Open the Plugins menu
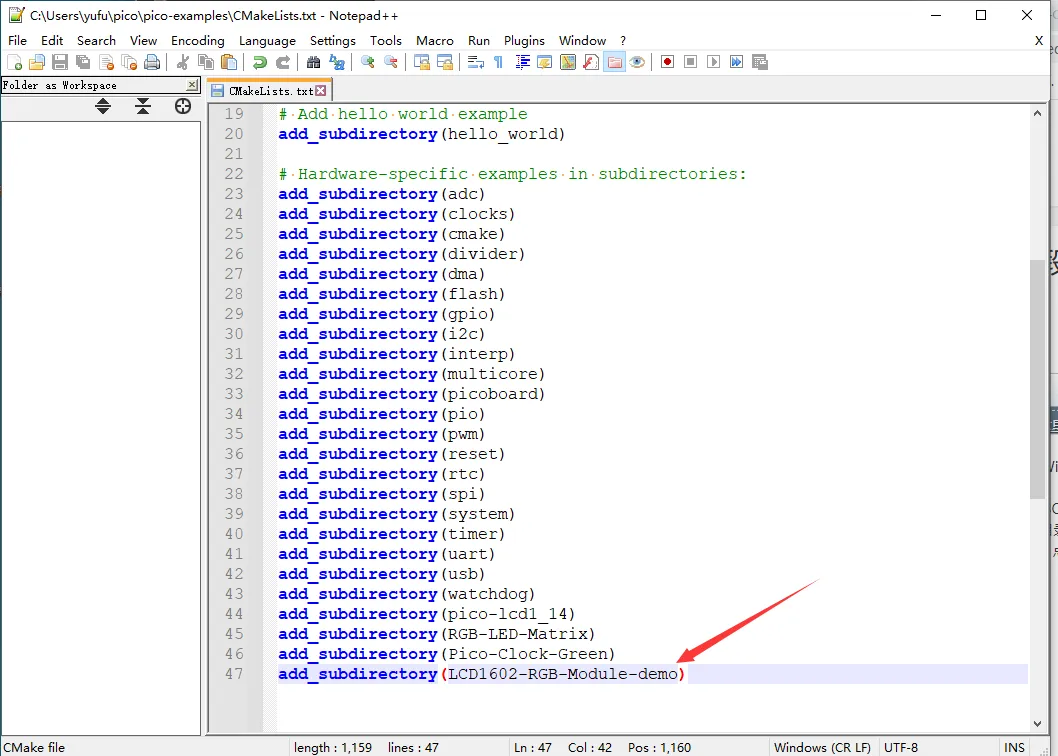This screenshot has height=756, width=1058. click(524, 40)
